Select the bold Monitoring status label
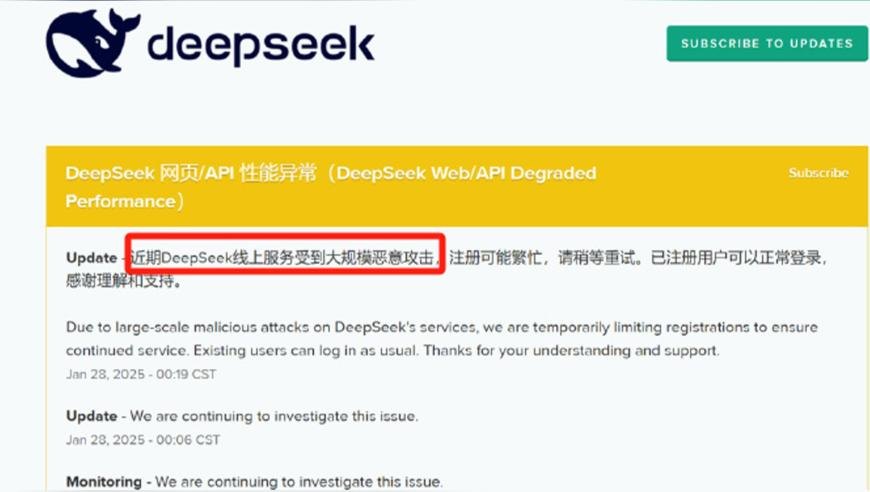This screenshot has width=870, height=492. coord(104,481)
